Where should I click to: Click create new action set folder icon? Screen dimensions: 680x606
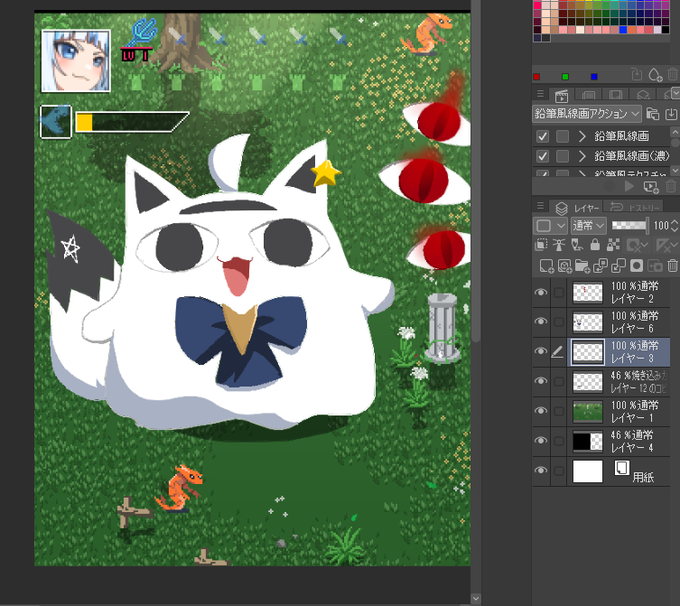click(x=652, y=114)
